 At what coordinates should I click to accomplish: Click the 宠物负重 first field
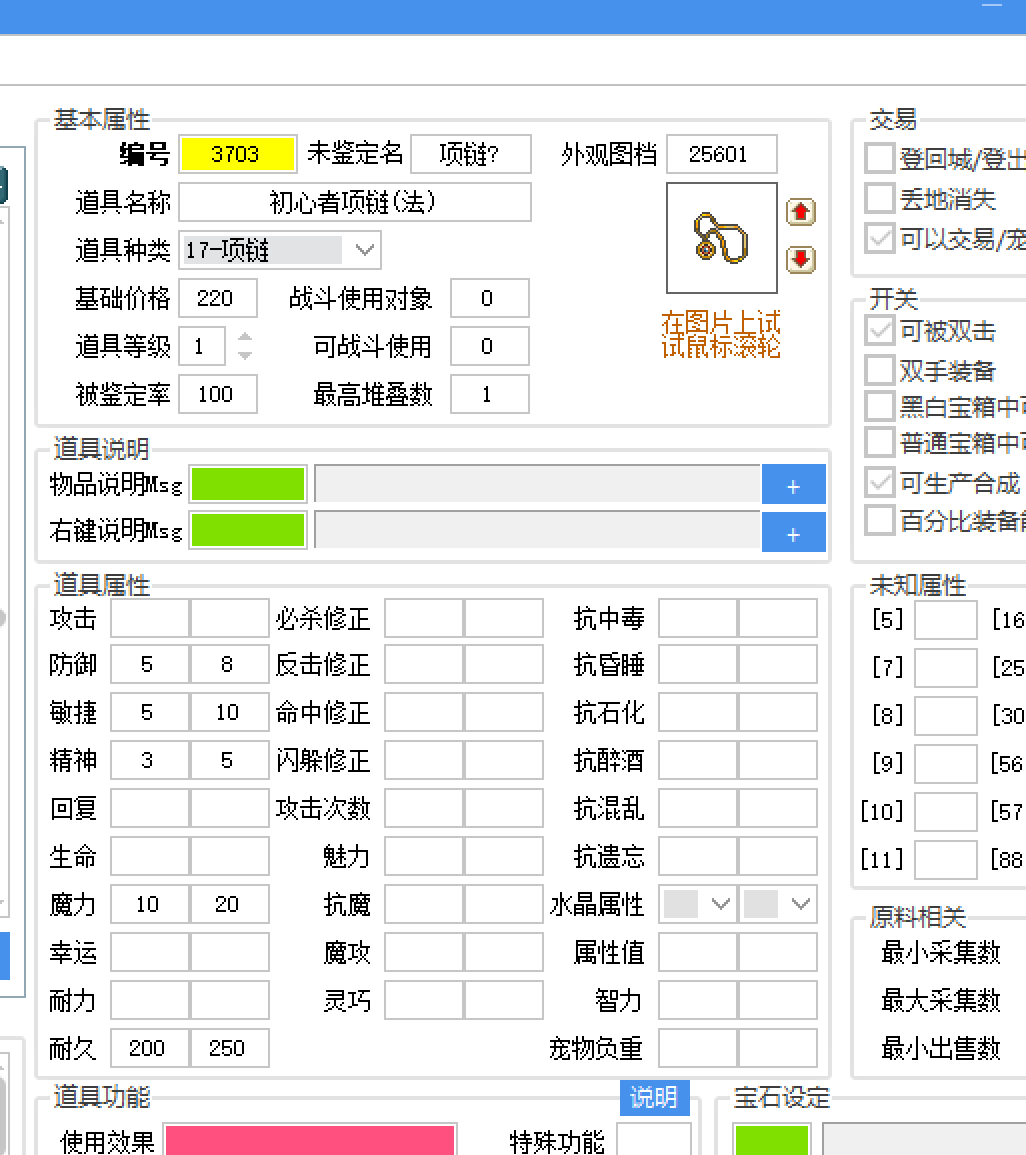(698, 1047)
